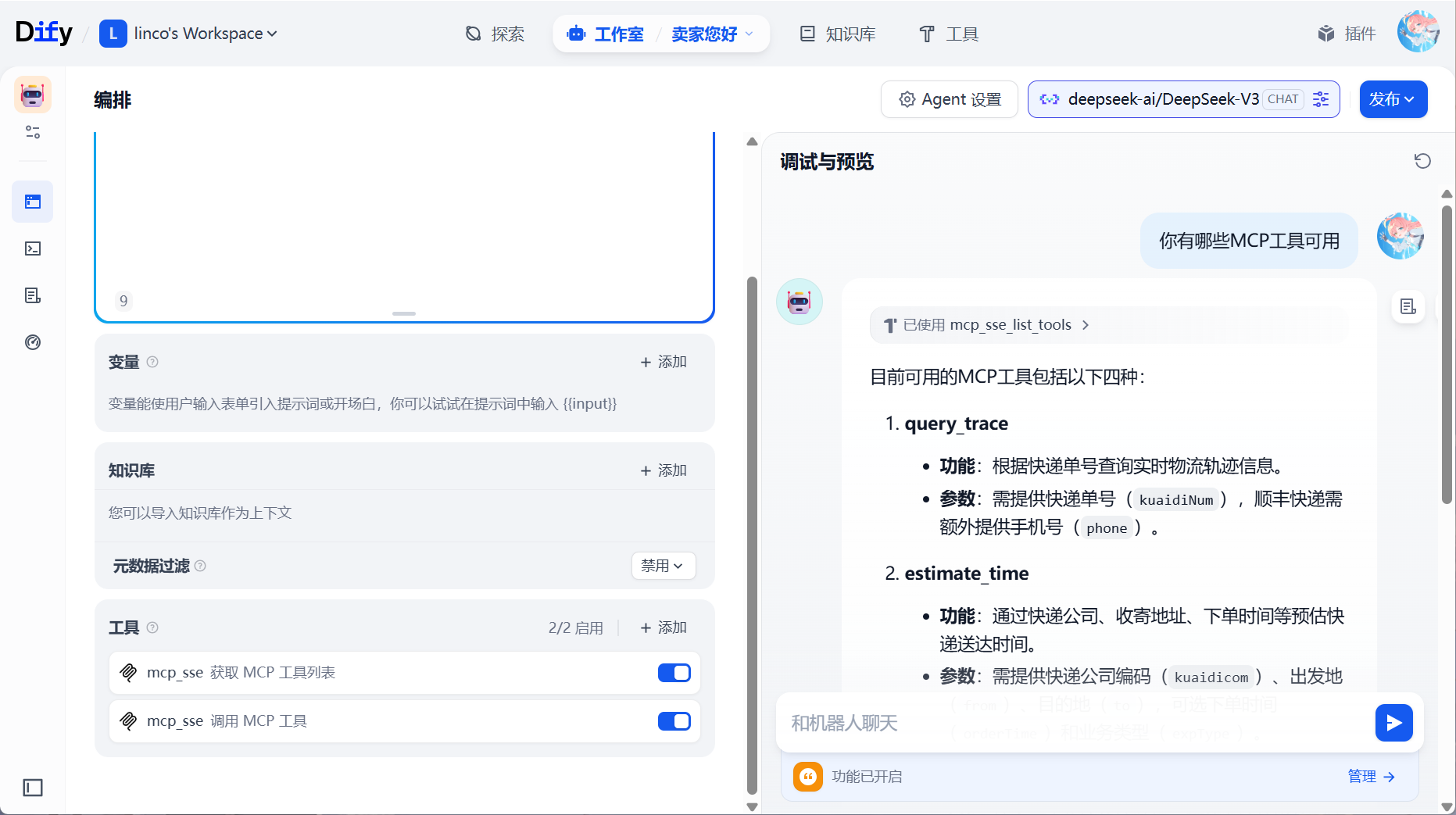The height and width of the screenshot is (815, 1456).
Task: Open the 工作室 tab
Action: point(606,34)
